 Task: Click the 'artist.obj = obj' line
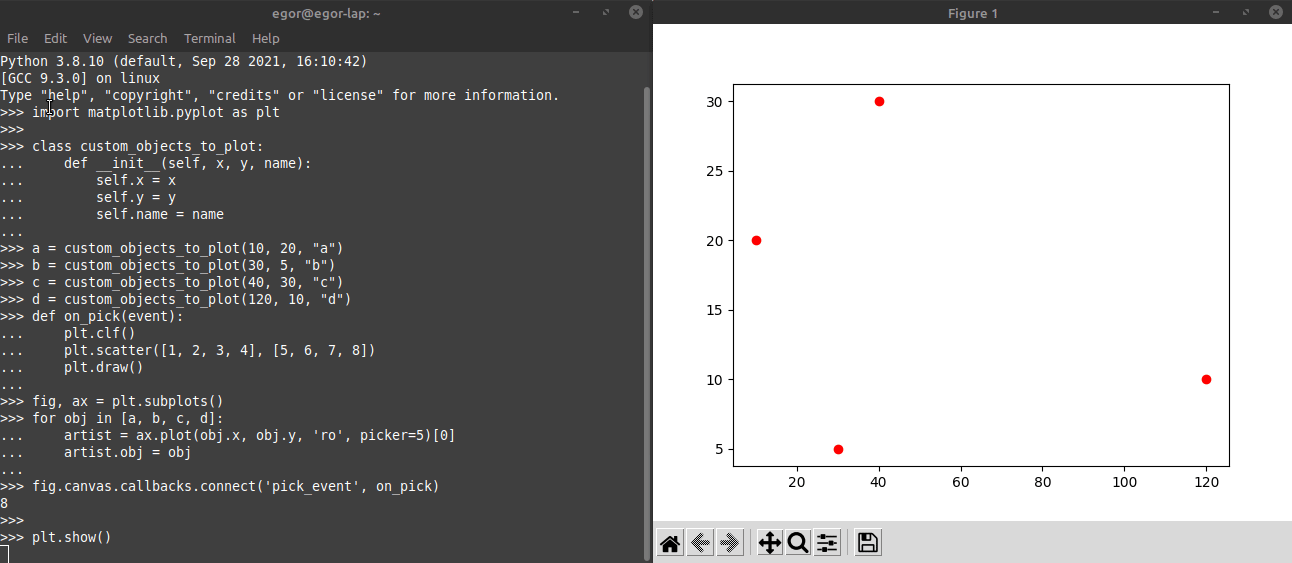coord(96,452)
